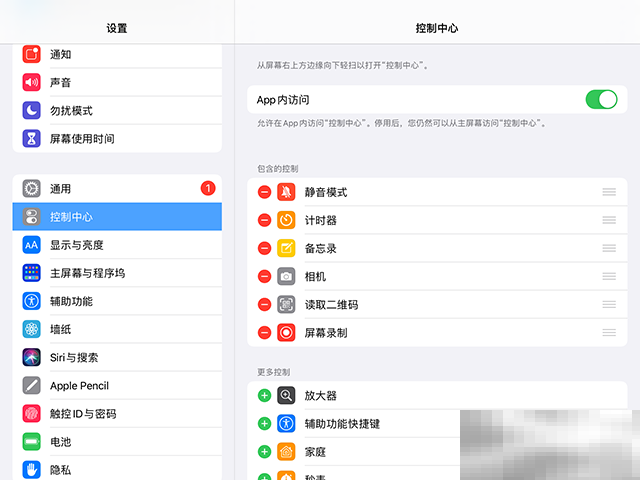Grab the 相机 reorder handle
The height and width of the screenshot is (480, 640).
click(609, 276)
